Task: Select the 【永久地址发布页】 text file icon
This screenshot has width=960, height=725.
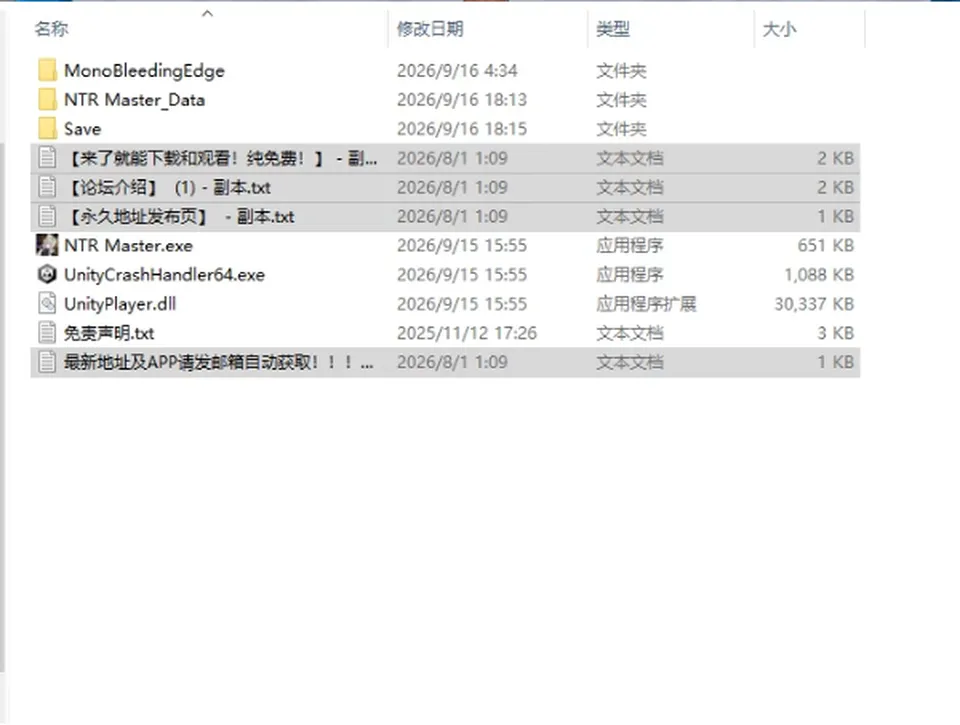Action: coord(47,216)
